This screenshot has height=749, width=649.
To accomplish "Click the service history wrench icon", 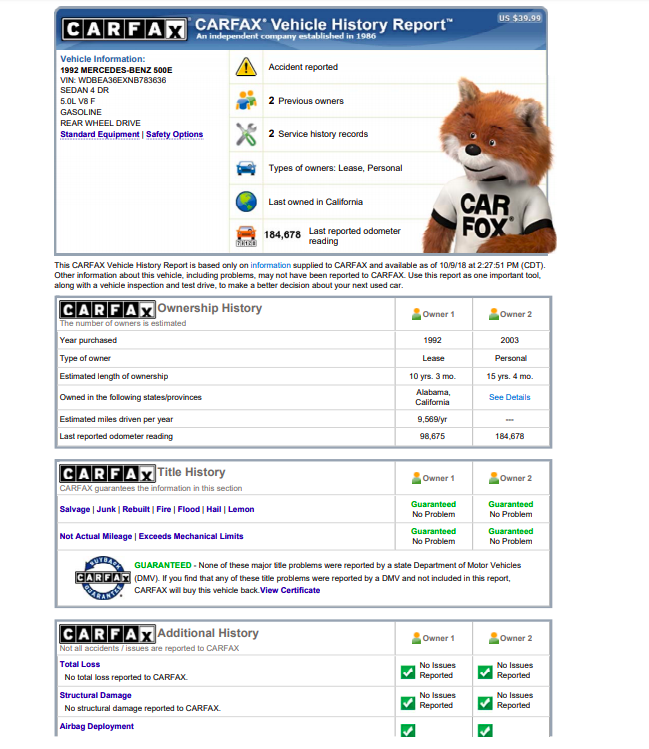I will tap(246, 134).
